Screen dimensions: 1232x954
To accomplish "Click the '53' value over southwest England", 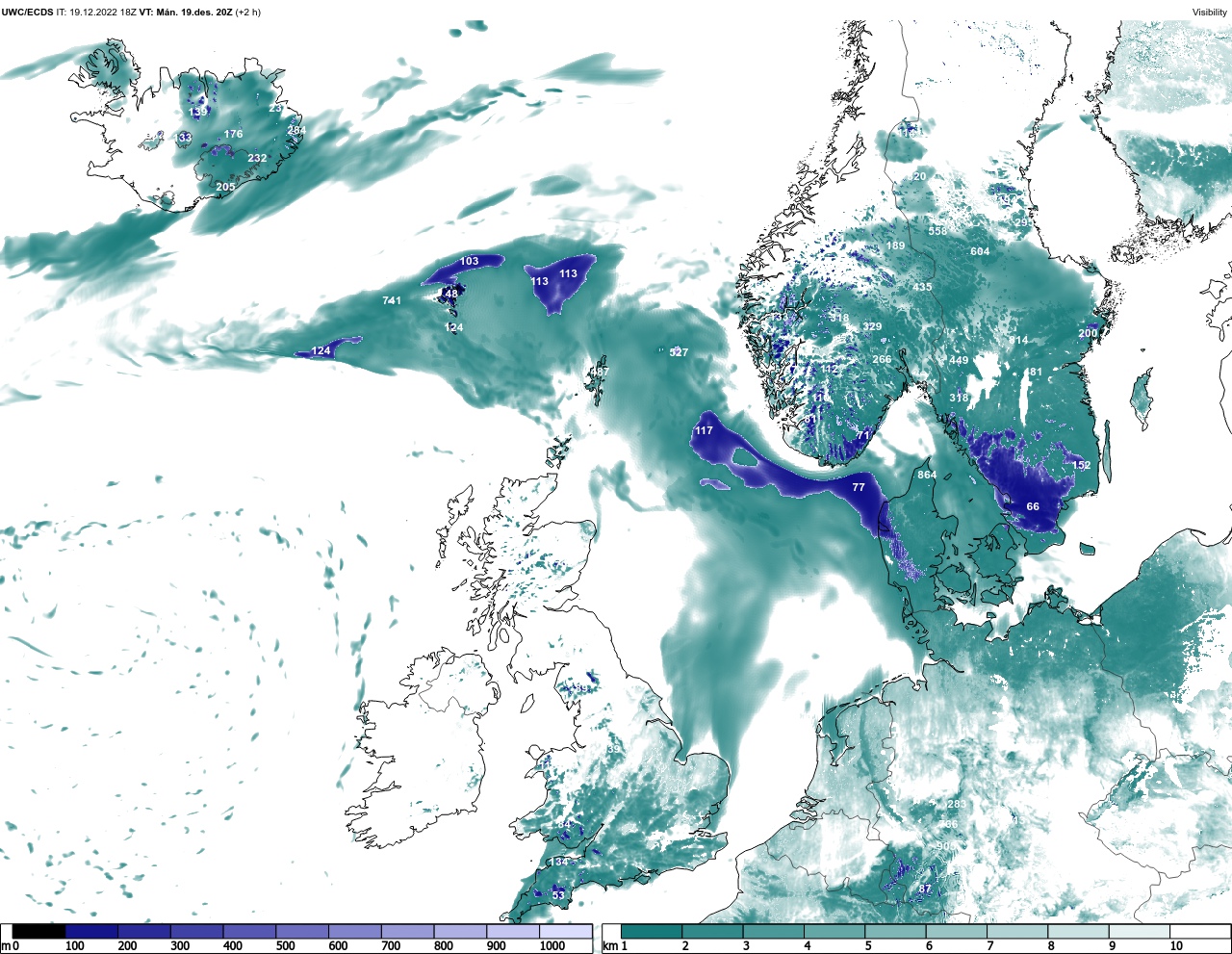I will pyautogui.click(x=558, y=894).
